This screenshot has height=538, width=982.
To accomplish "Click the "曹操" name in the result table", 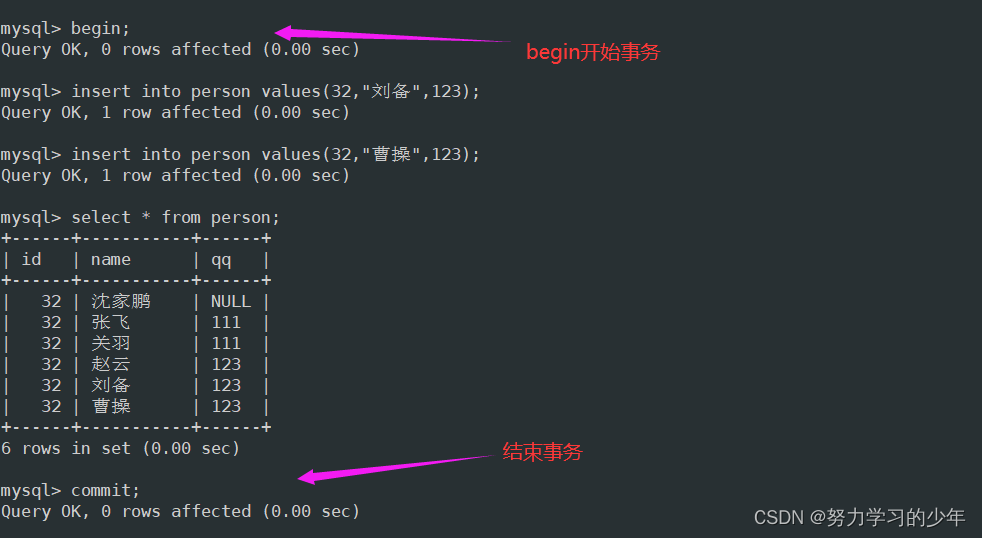I will tap(110, 406).
